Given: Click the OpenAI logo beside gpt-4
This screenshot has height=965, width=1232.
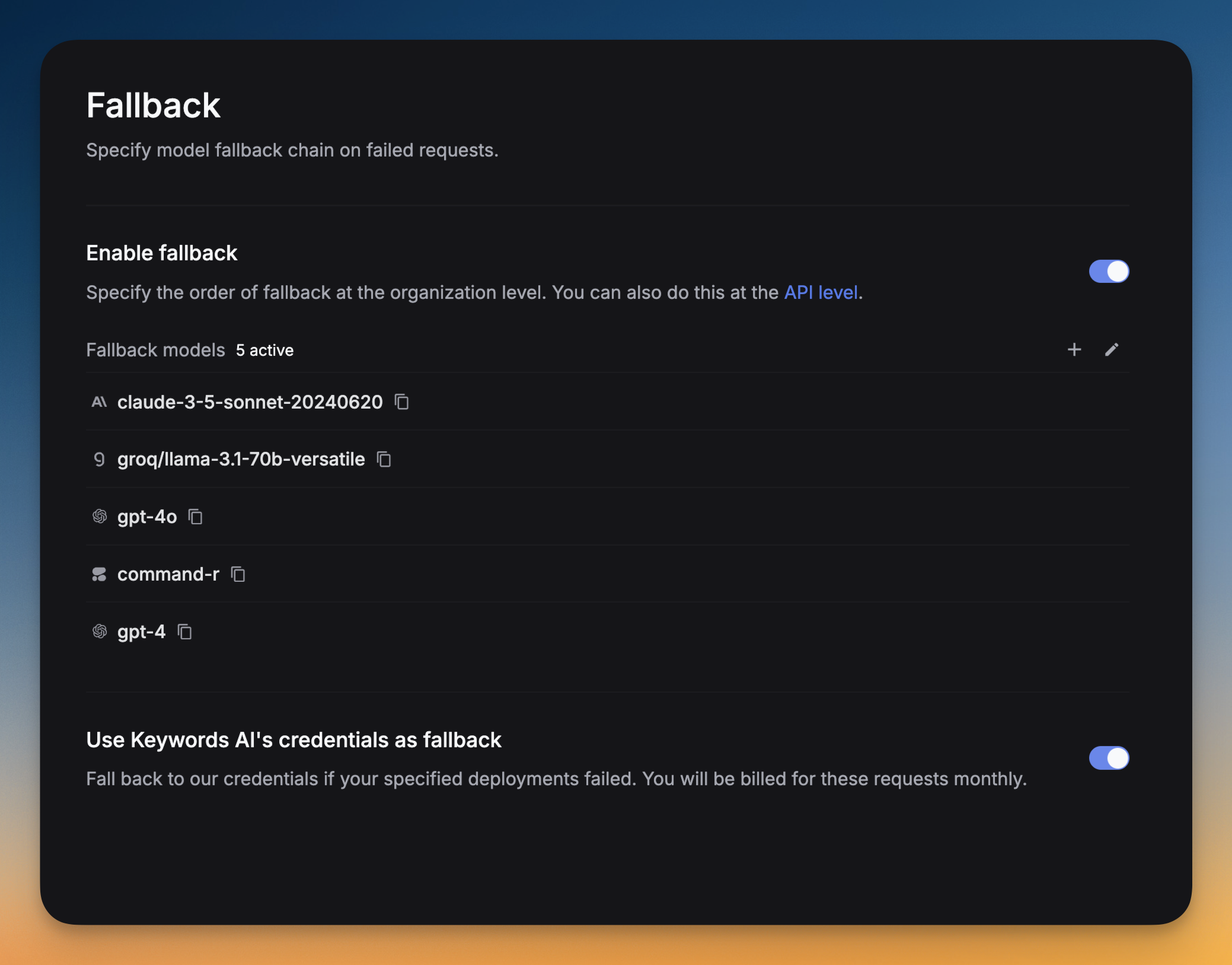Looking at the screenshot, I should 99,632.
